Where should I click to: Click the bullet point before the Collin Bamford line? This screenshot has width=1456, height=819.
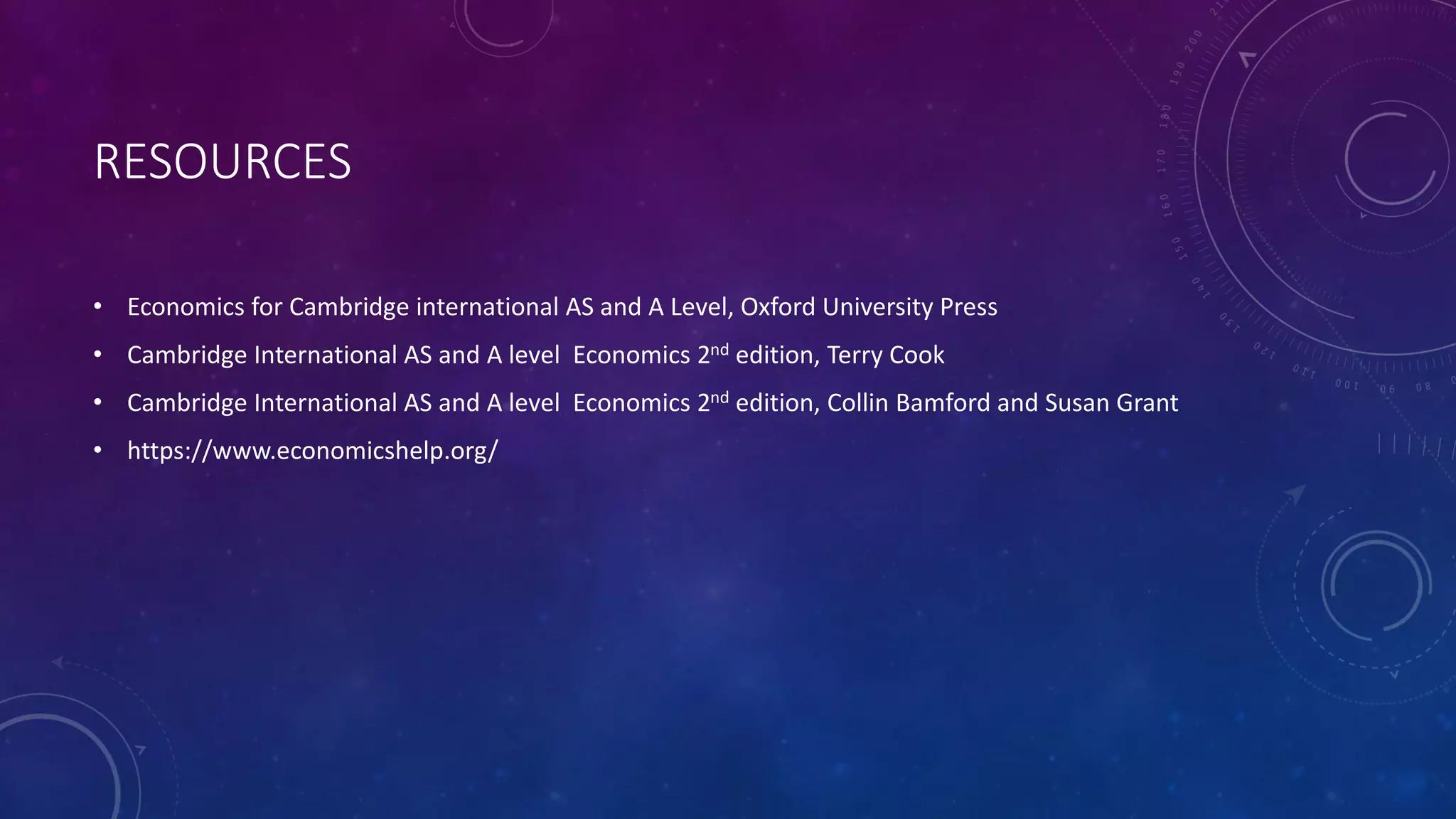[x=97, y=403]
